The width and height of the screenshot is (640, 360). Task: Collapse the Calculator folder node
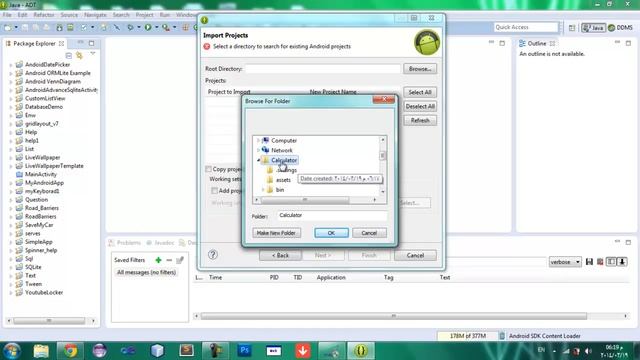(x=258, y=160)
